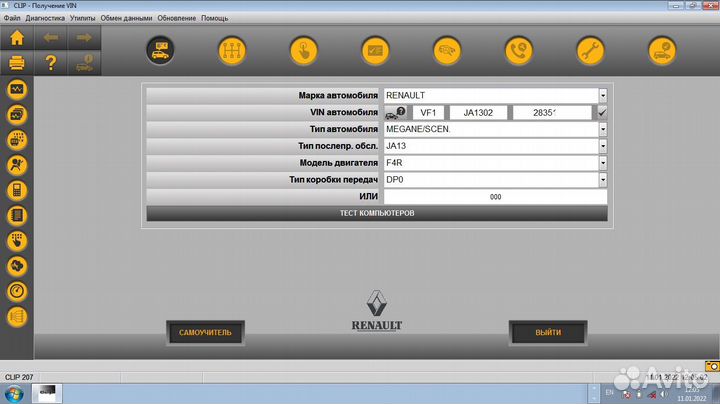Viewport: 720px width, 404px height.
Task: Open the Файл menu
Action: pyautogui.click(x=12, y=18)
